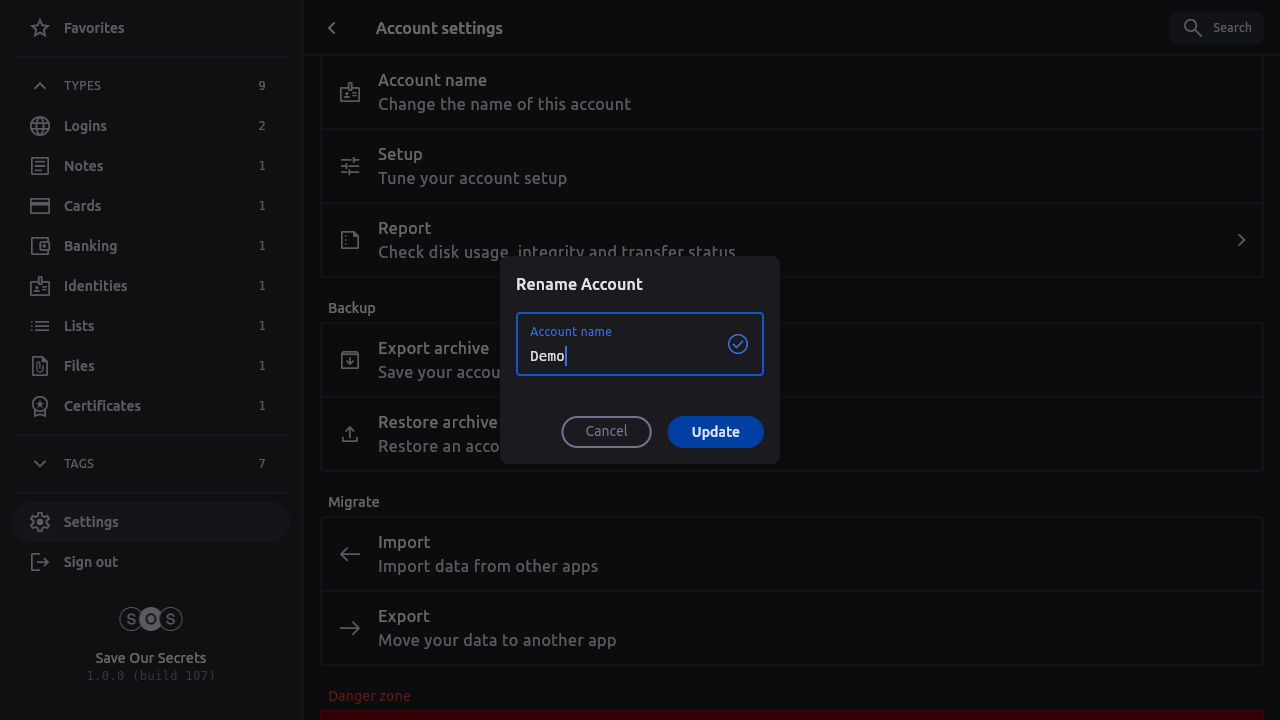Click the Cards credit card icon
The height and width of the screenshot is (720, 1280).
(40, 206)
